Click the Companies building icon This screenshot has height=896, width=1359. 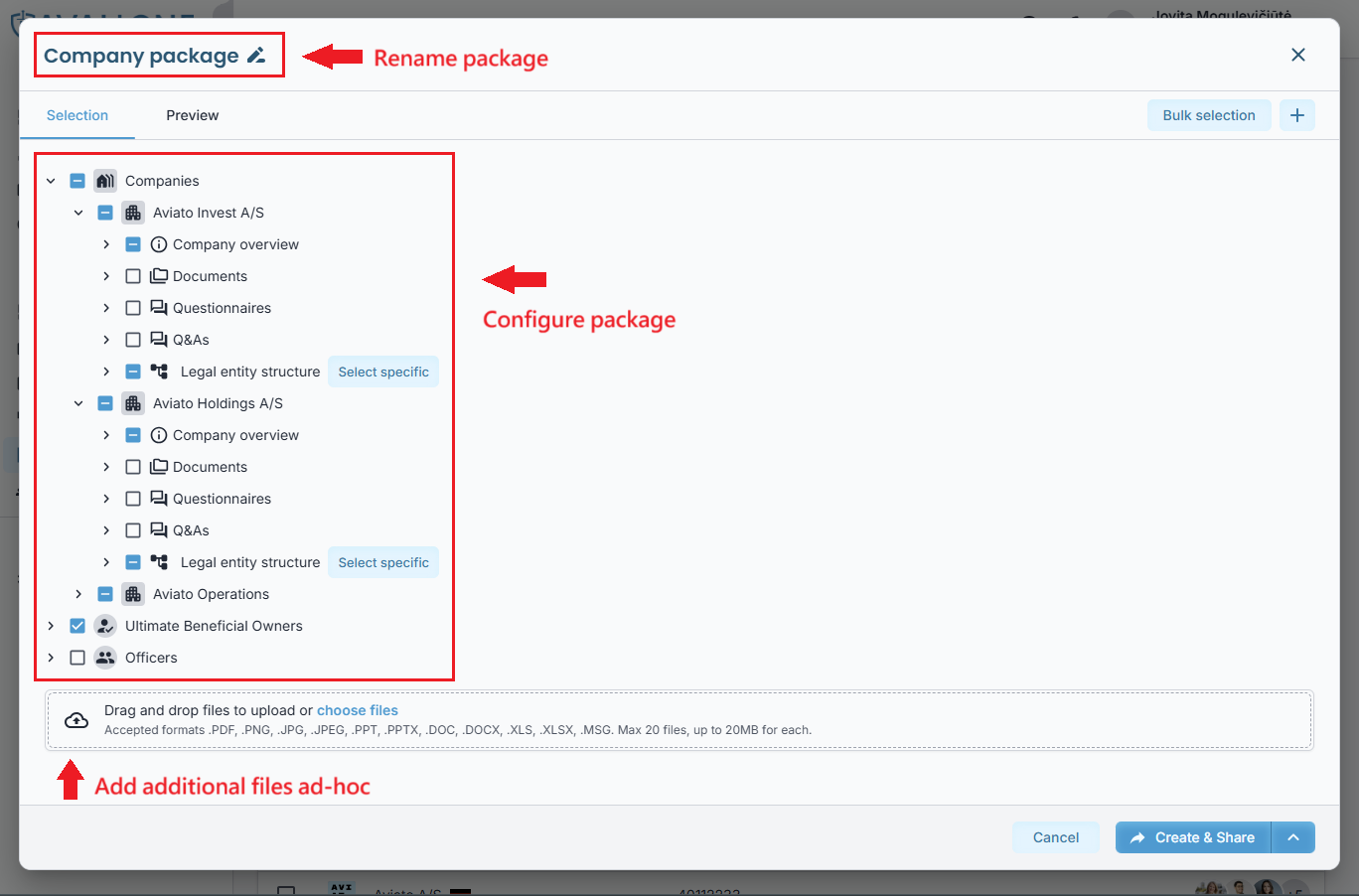[x=105, y=181]
